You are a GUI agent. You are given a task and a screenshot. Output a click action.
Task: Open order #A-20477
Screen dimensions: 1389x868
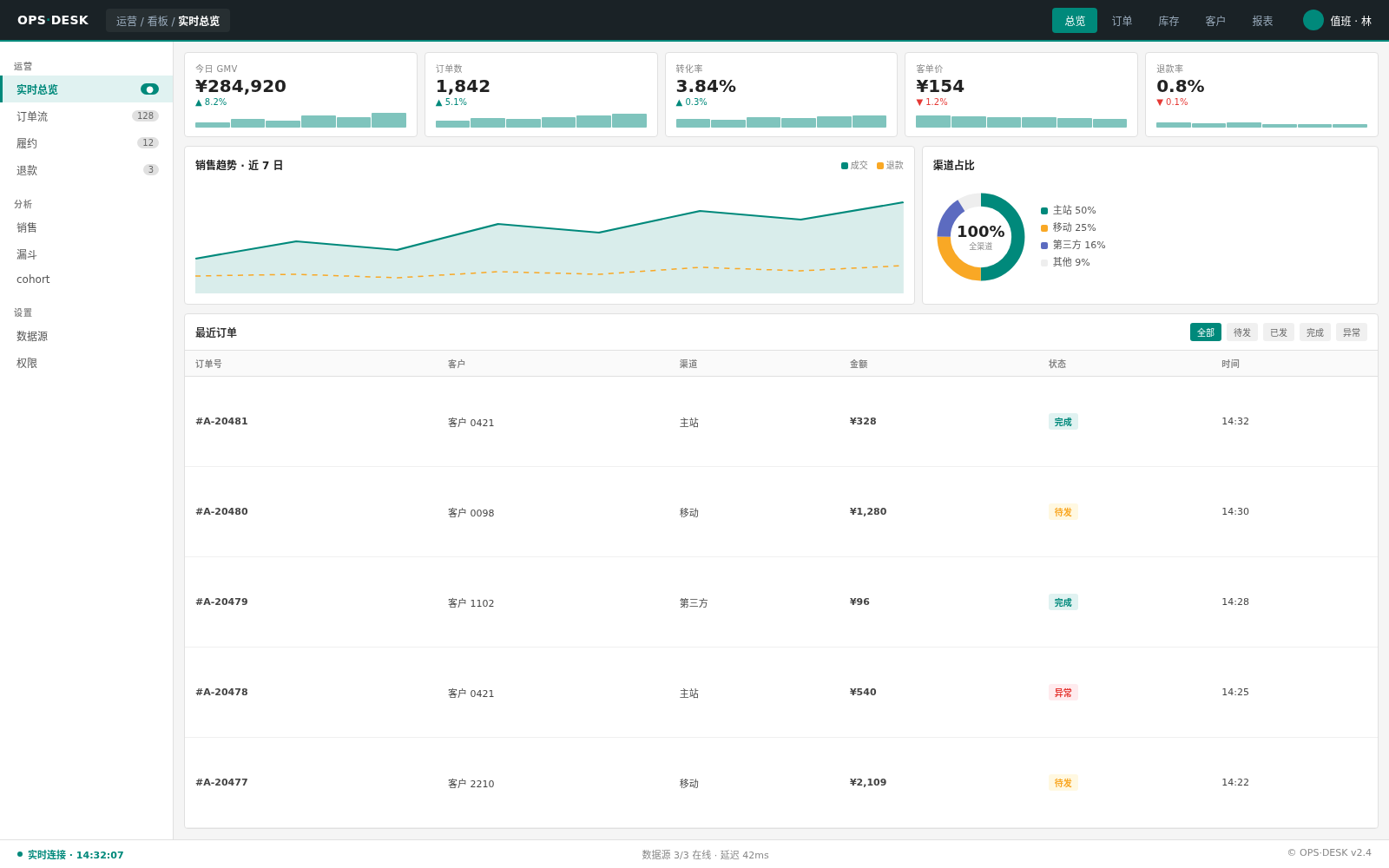point(781,783)
